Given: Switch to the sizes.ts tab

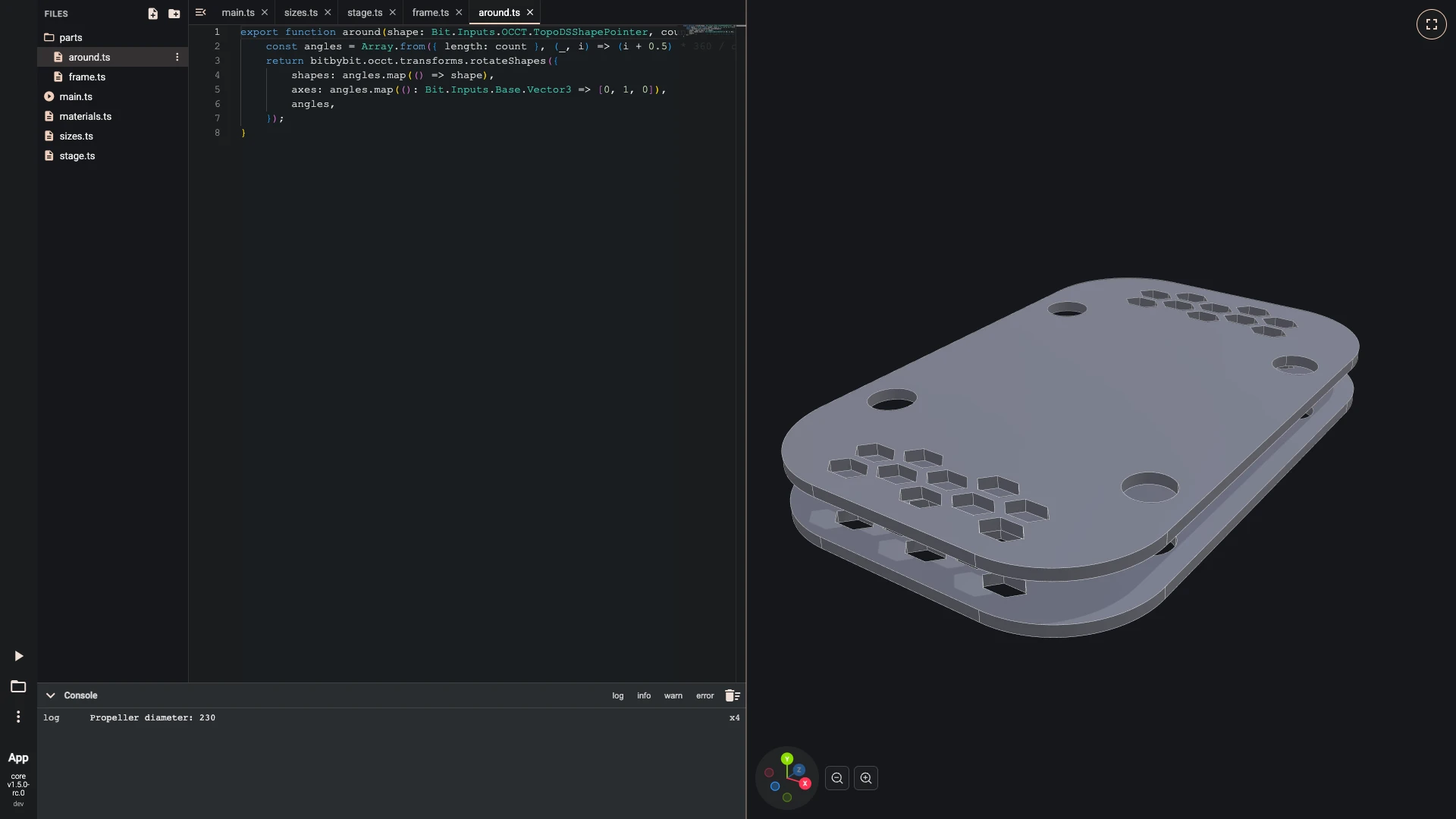Looking at the screenshot, I should point(301,12).
